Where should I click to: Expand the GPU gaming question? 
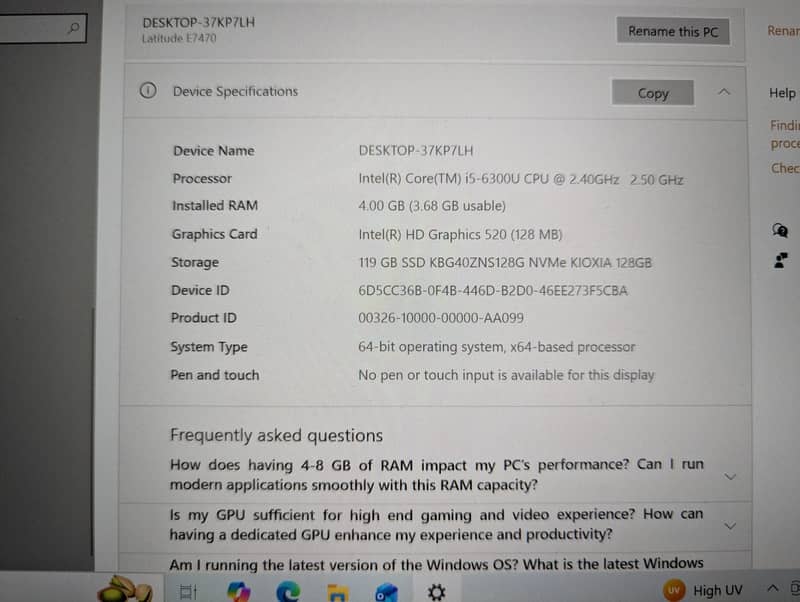(730, 525)
